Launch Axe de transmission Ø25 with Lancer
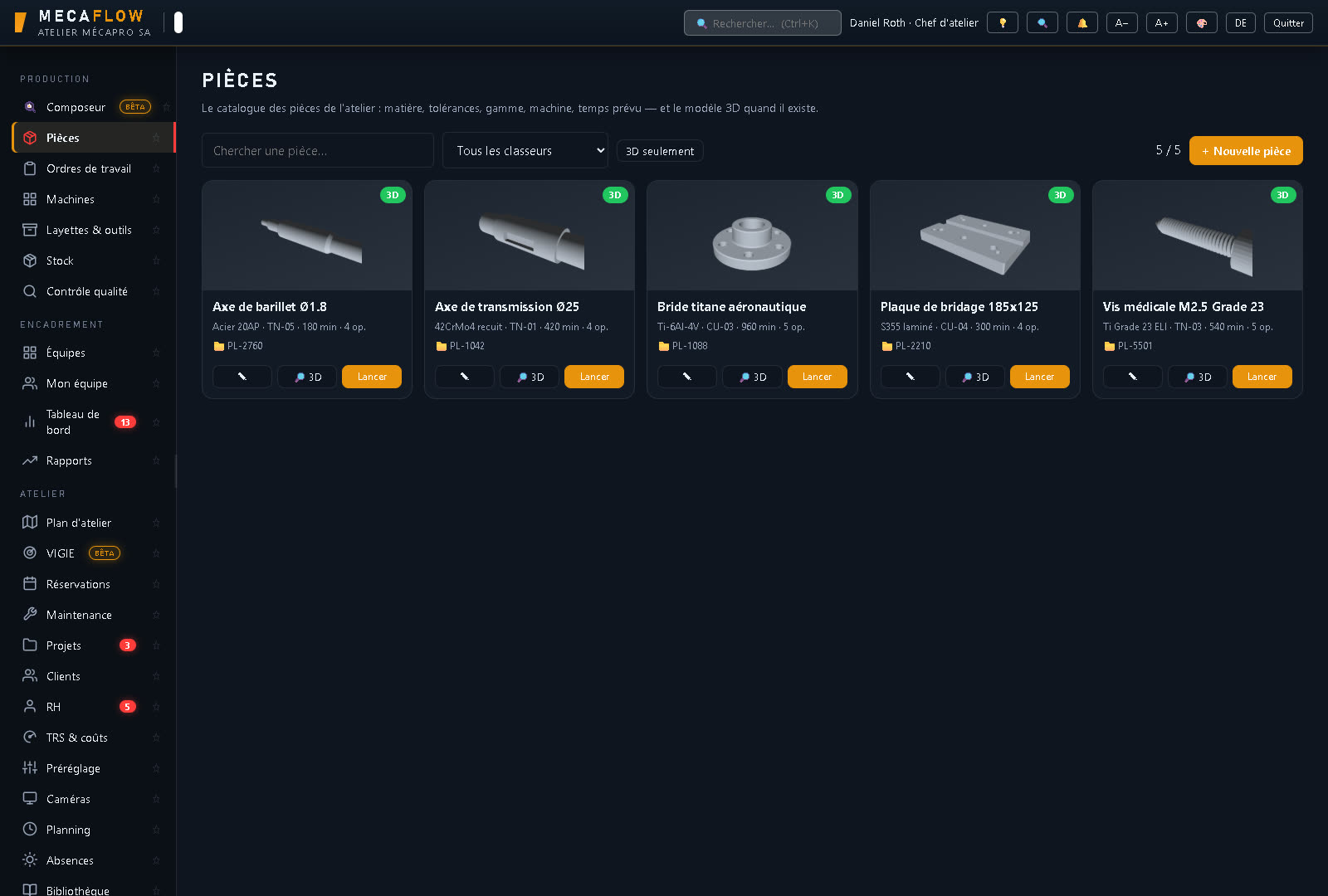Image resolution: width=1328 pixels, height=896 pixels. [x=594, y=377]
